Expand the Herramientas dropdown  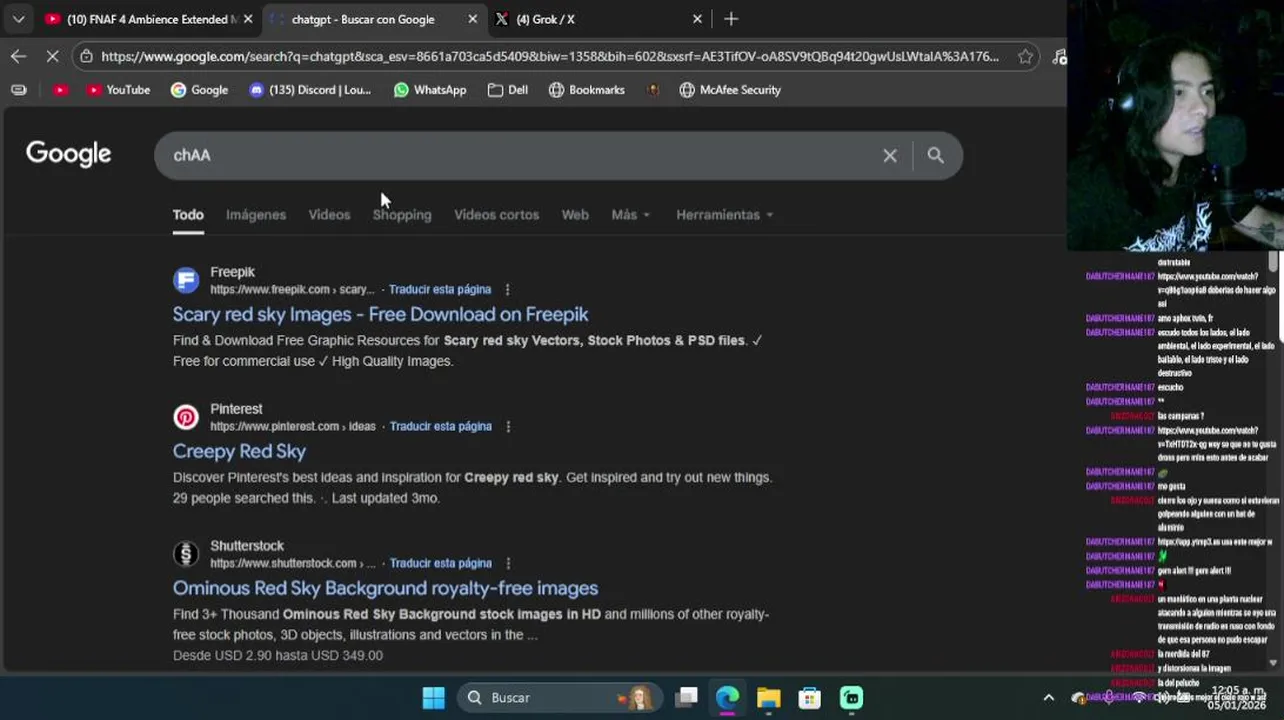724,215
